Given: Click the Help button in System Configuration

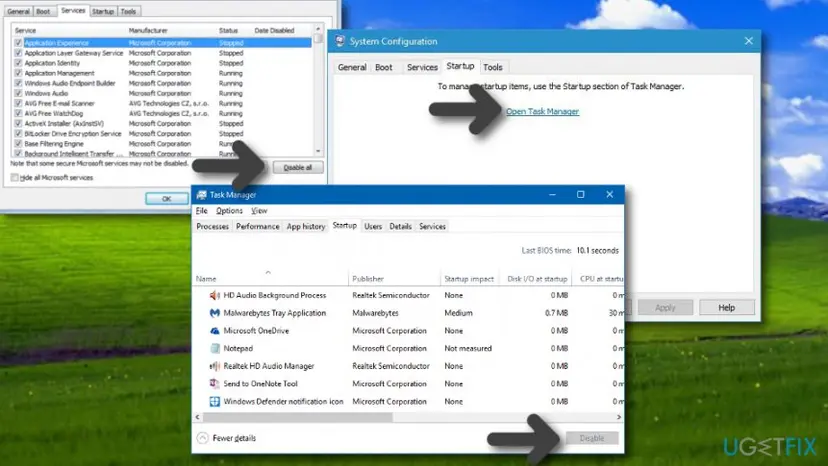Looking at the screenshot, I should [727, 307].
